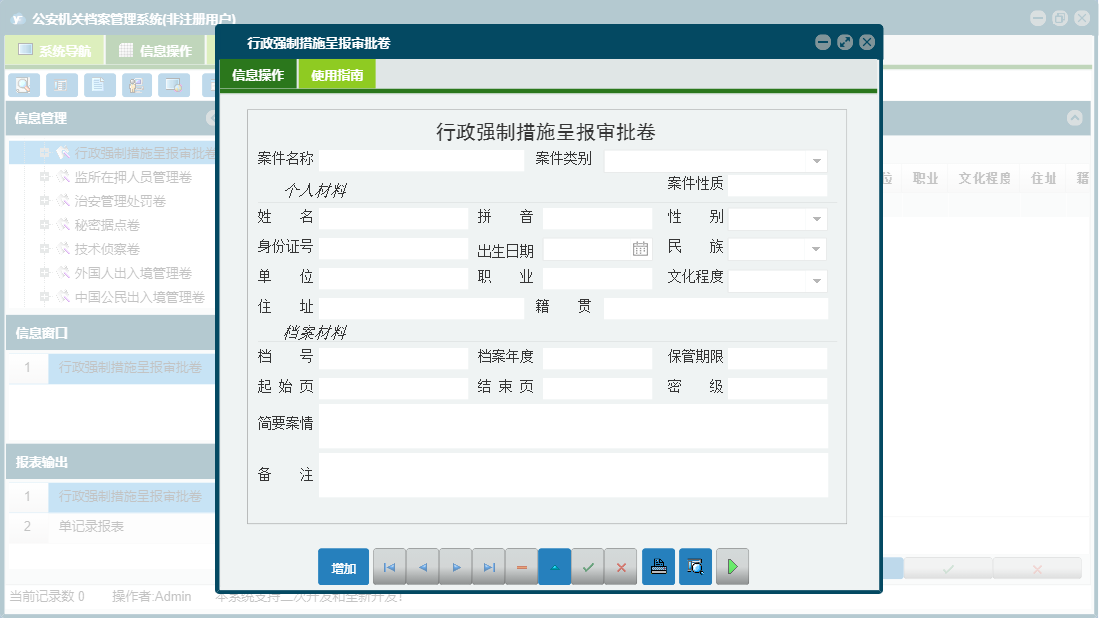Switch to the 信息操作 tab in dialog
The height and width of the screenshot is (618, 1099).
(x=258, y=74)
